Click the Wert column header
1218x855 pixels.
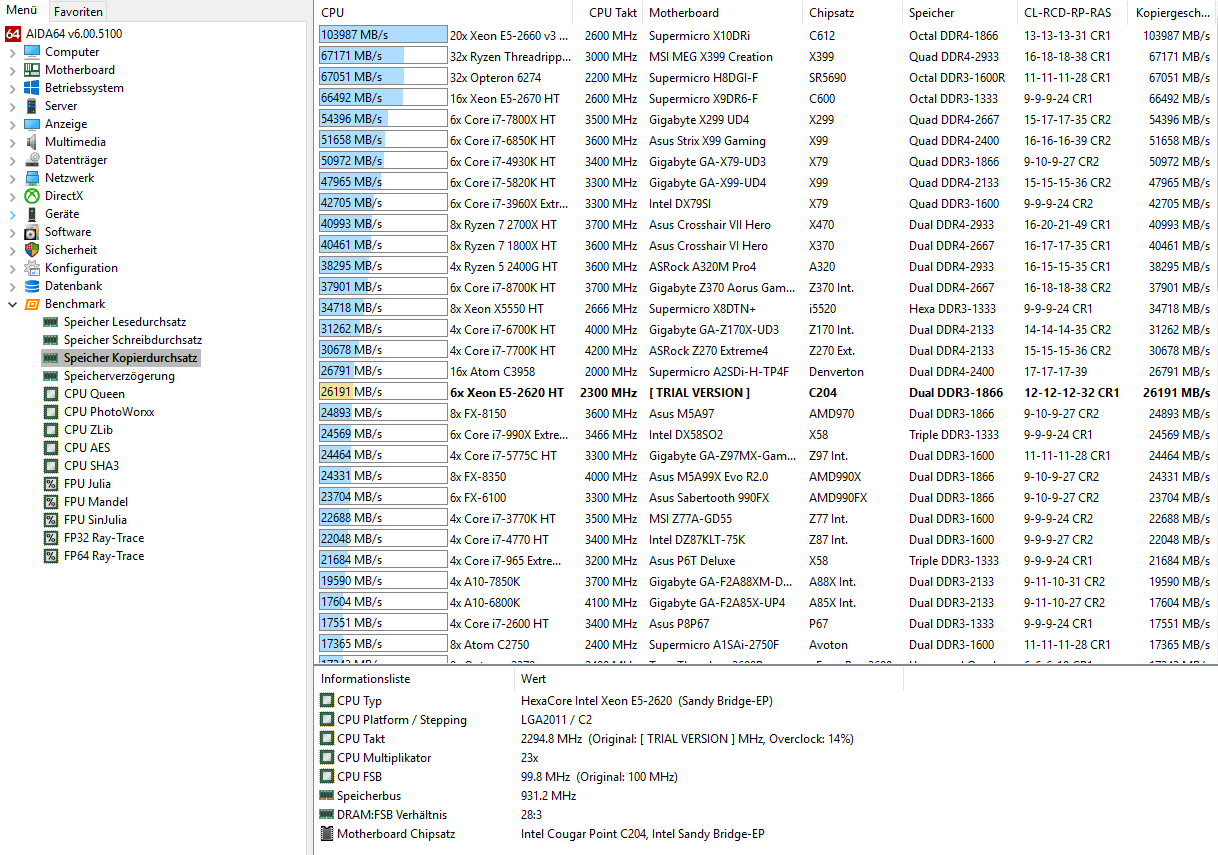[708, 679]
